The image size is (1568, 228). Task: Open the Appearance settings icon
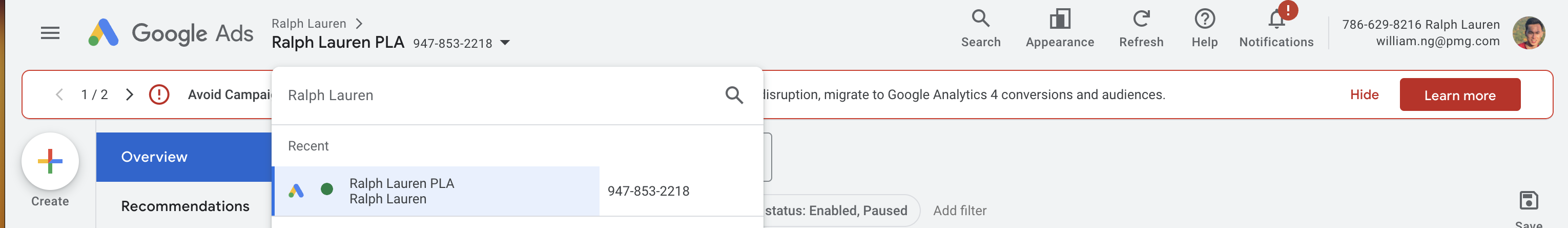(1059, 28)
